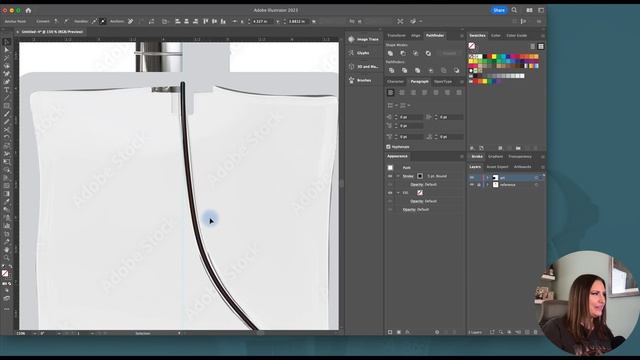Open search with the magnifier icon
Screen dimensions: 640x360
tap(514, 10)
